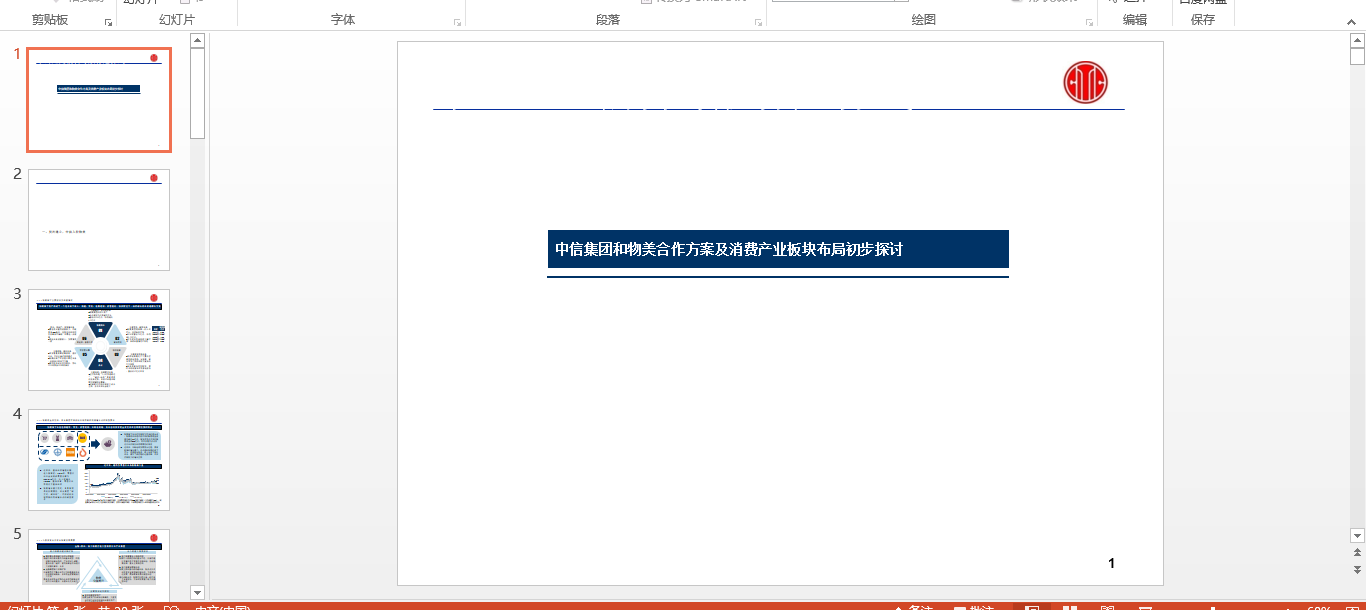Click the 段落 group label

pyautogui.click(x=608, y=20)
